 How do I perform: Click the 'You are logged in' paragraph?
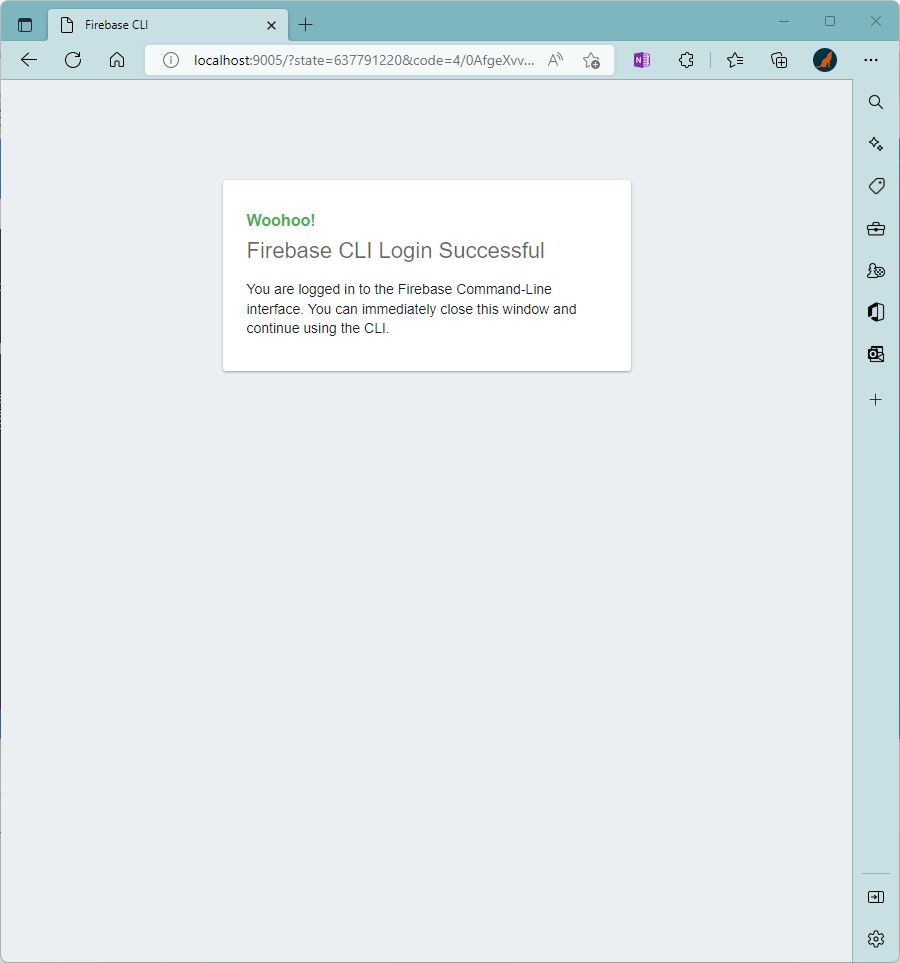(x=411, y=309)
